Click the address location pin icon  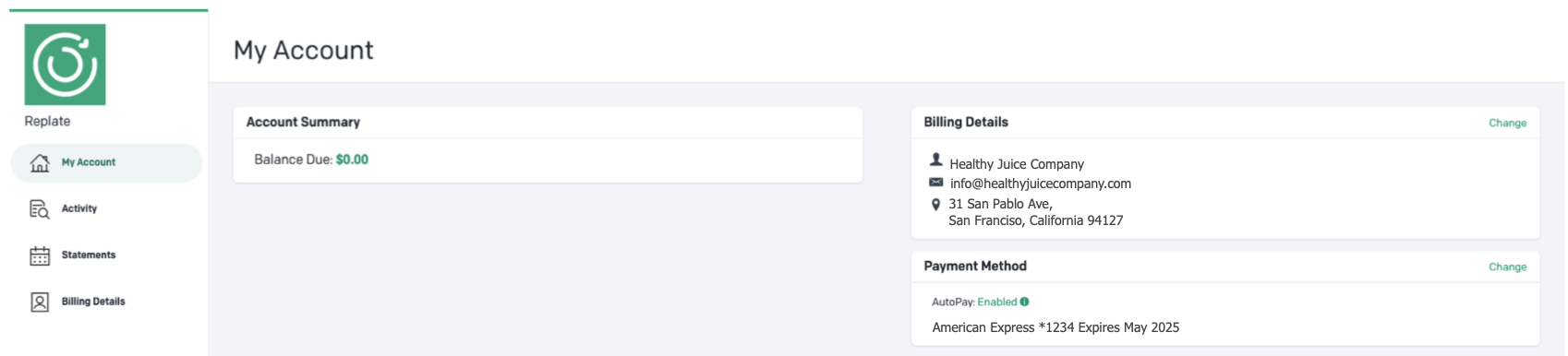point(935,204)
